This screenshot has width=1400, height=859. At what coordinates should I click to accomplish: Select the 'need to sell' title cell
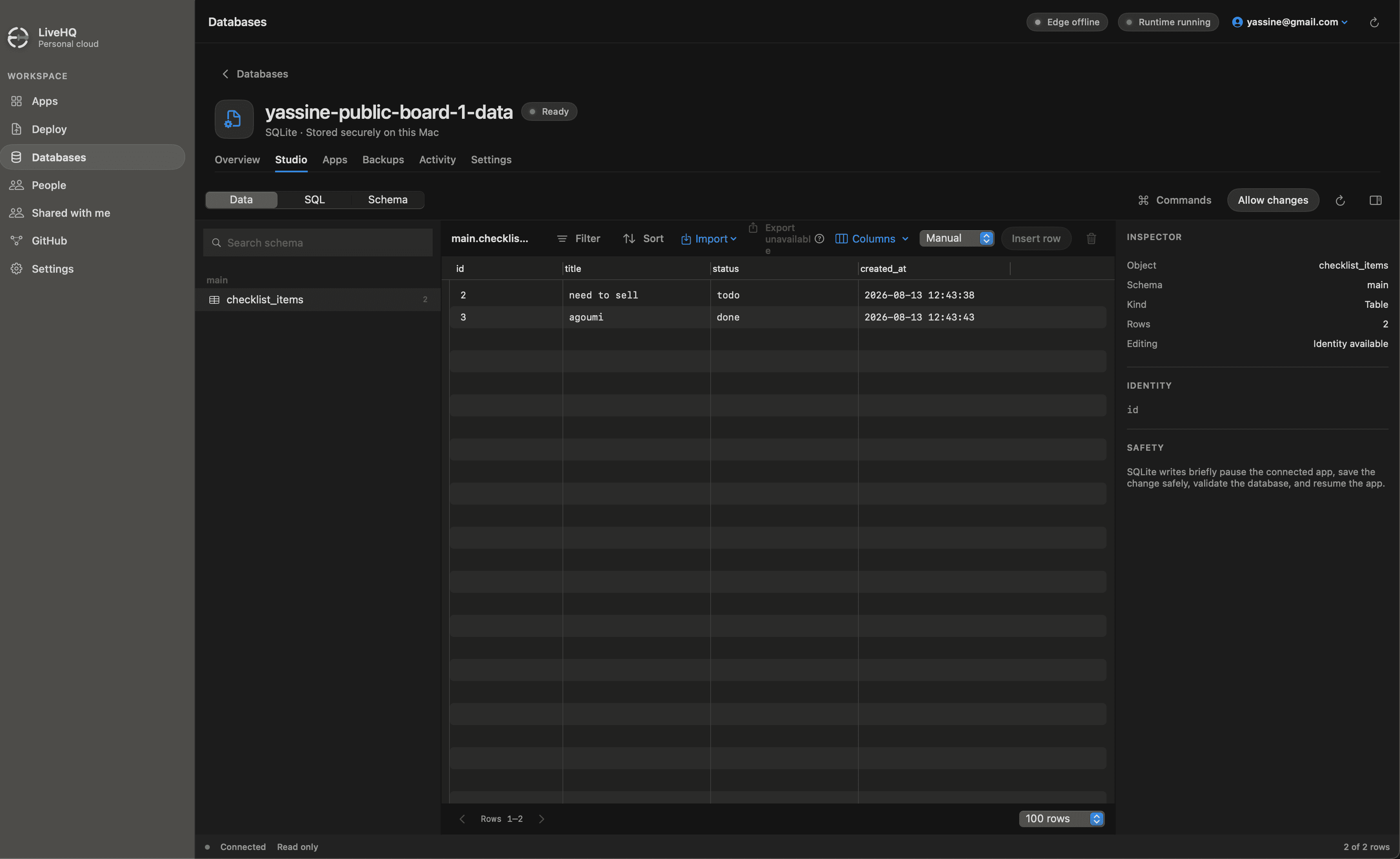636,295
